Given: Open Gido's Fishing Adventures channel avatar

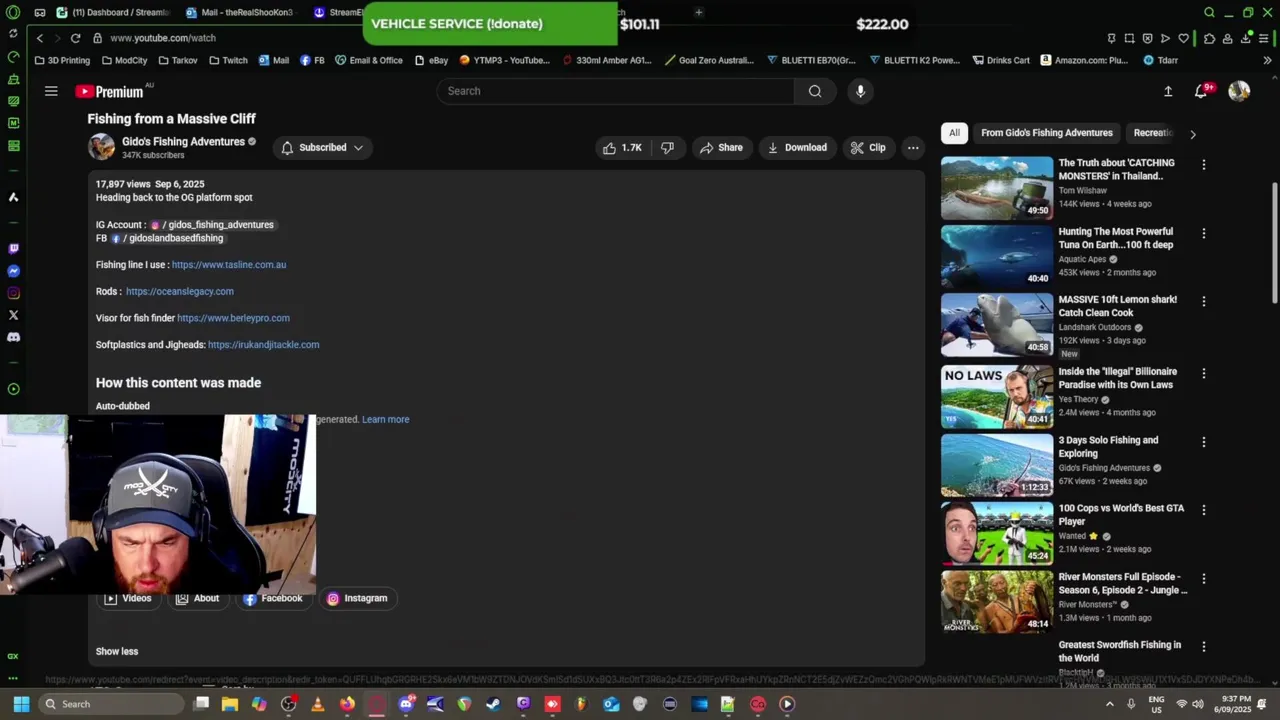Looking at the screenshot, I should (x=101, y=147).
